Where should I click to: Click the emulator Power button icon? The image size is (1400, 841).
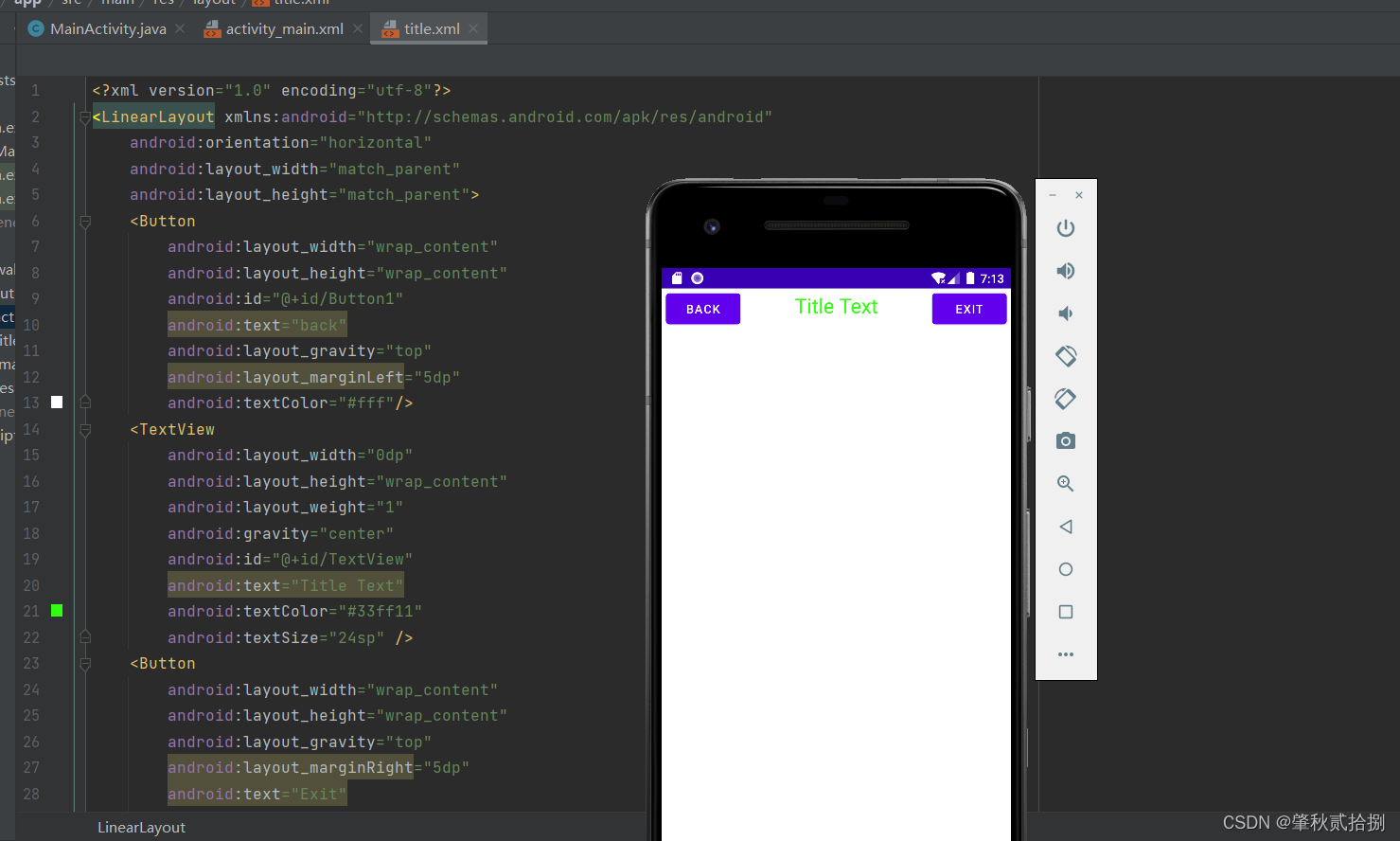tap(1066, 228)
